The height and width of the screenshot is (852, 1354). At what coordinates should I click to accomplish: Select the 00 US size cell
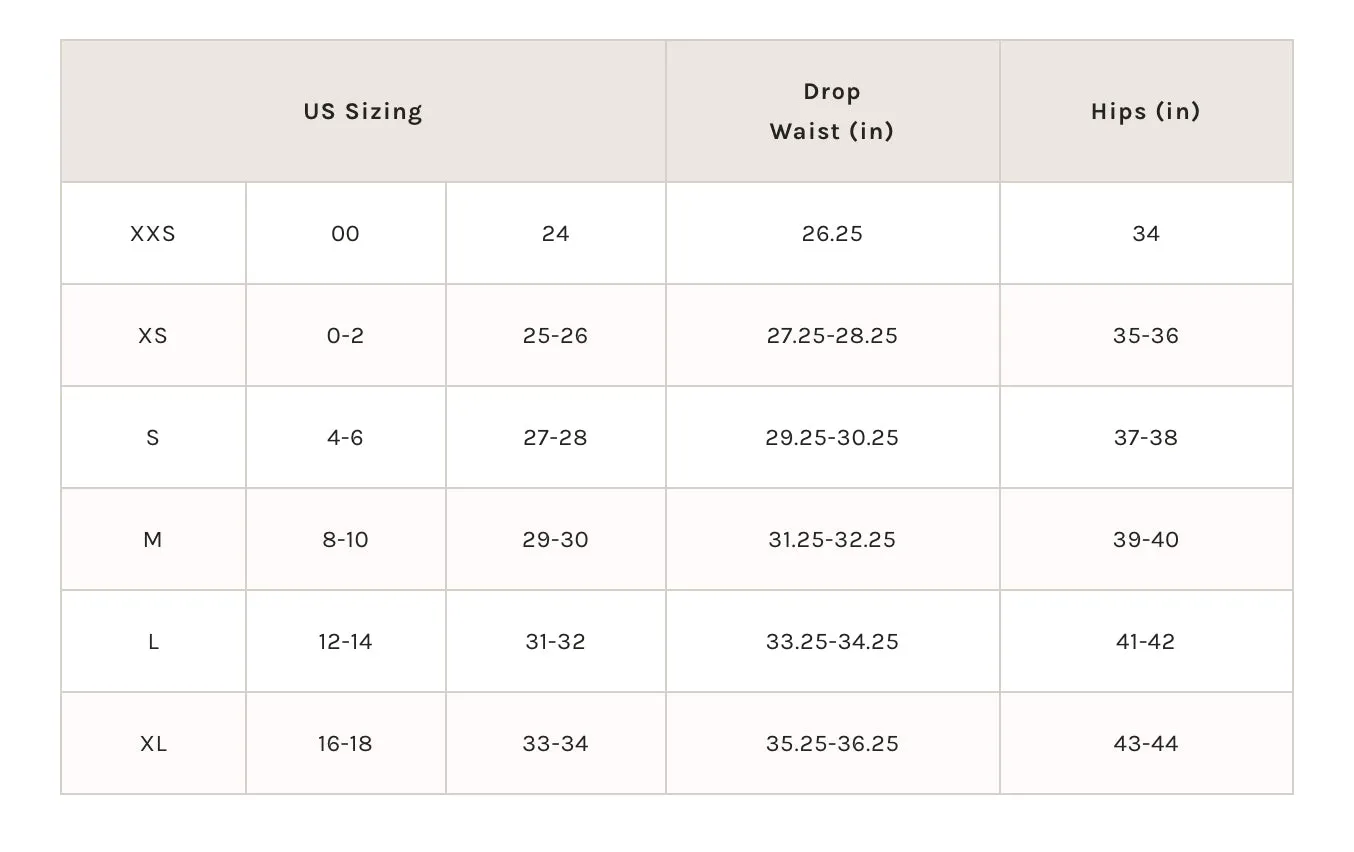pyautogui.click(x=346, y=234)
